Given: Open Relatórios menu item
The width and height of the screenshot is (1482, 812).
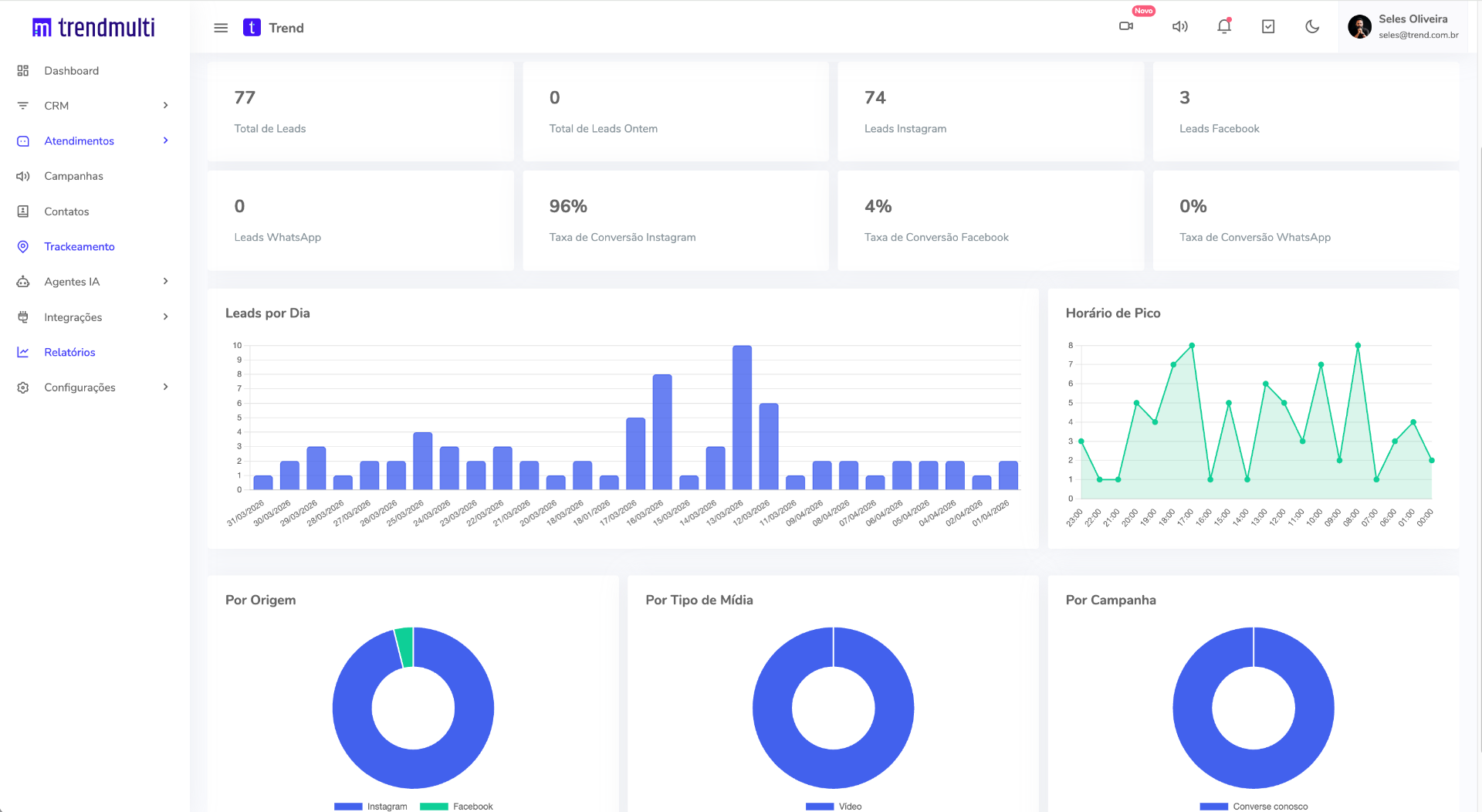Looking at the screenshot, I should [69, 352].
